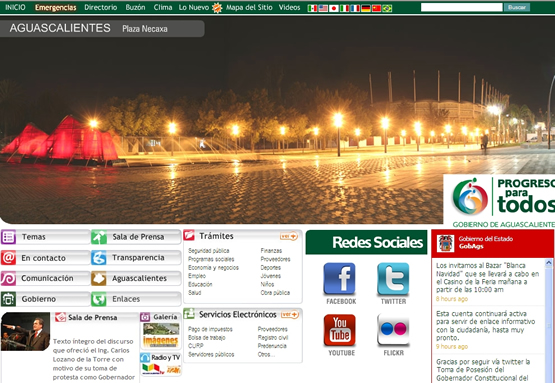
Task: Focus the top search text field
Action: pyautogui.click(x=462, y=7)
